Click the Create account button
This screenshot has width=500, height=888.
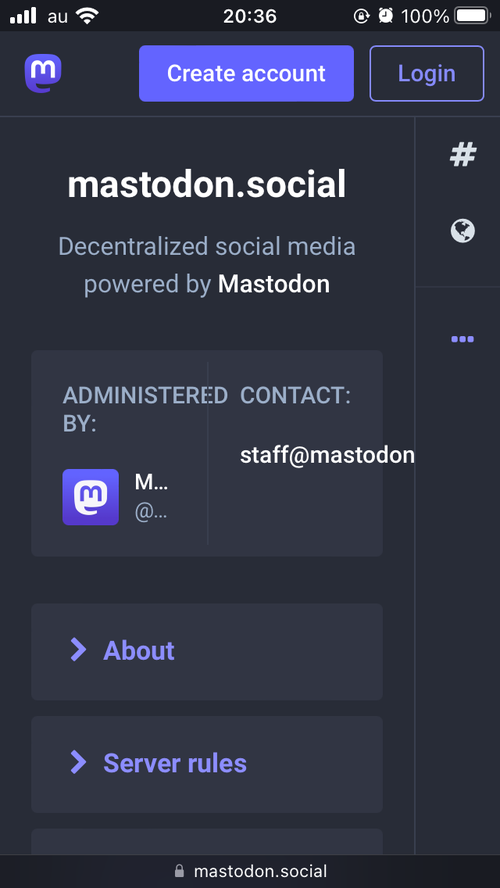pyautogui.click(x=246, y=74)
